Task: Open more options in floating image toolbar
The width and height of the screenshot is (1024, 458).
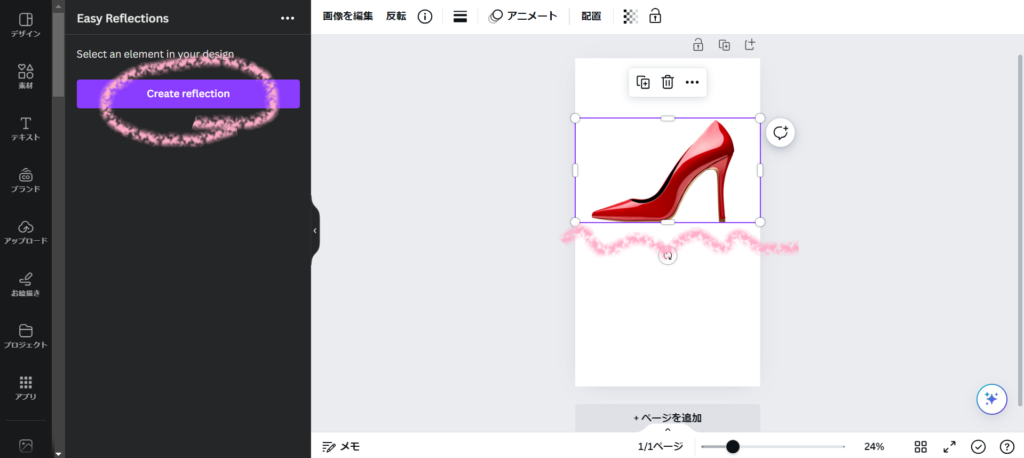Action: pyautogui.click(x=692, y=82)
